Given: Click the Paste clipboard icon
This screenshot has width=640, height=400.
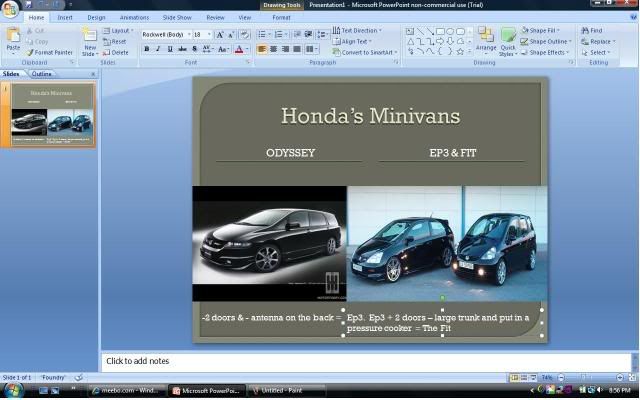Looking at the screenshot, I should [13, 36].
